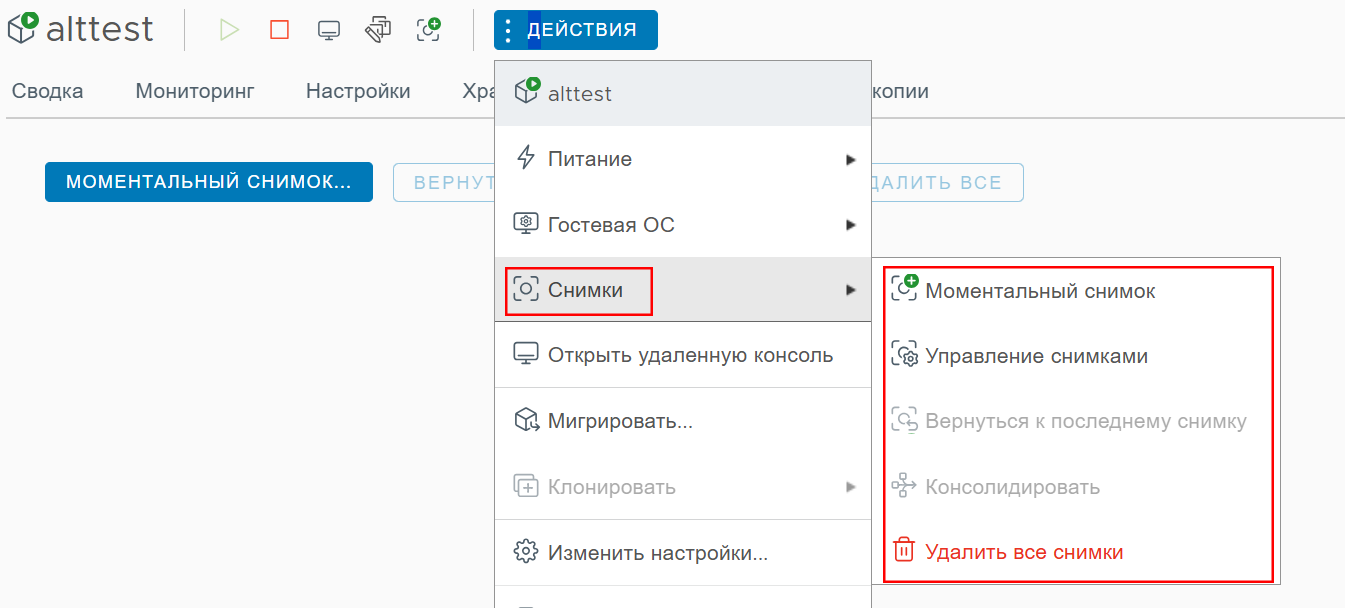The image size is (1345, 608).
Task: Click the red Power Off square icon
Action: pyautogui.click(x=279, y=30)
